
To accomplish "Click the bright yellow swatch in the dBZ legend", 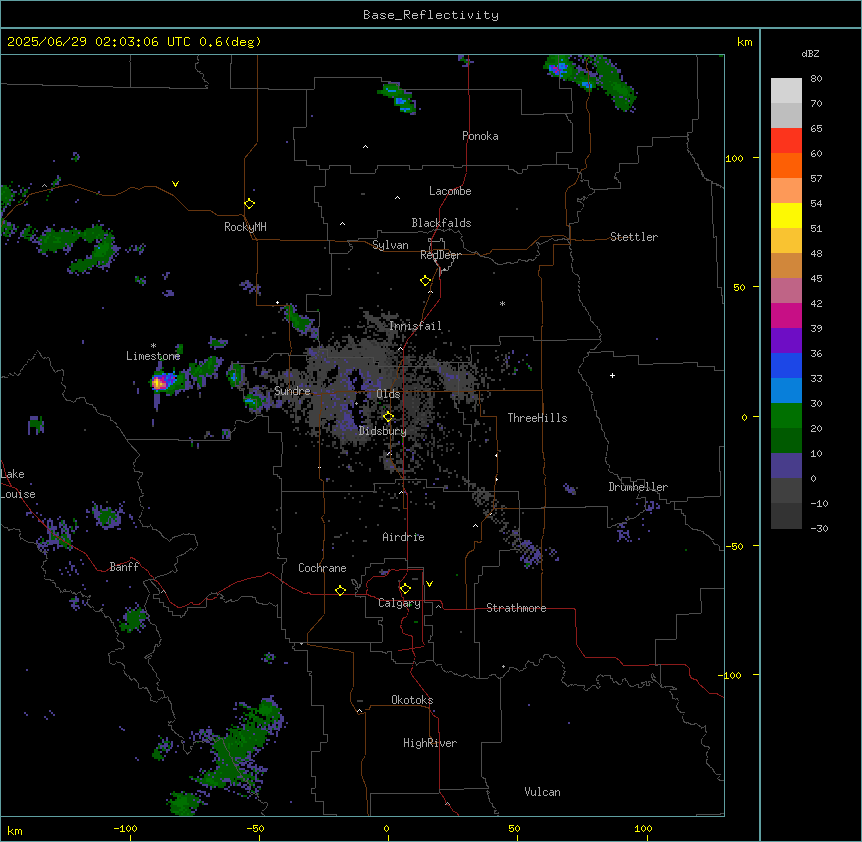I will click(x=786, y=215).
